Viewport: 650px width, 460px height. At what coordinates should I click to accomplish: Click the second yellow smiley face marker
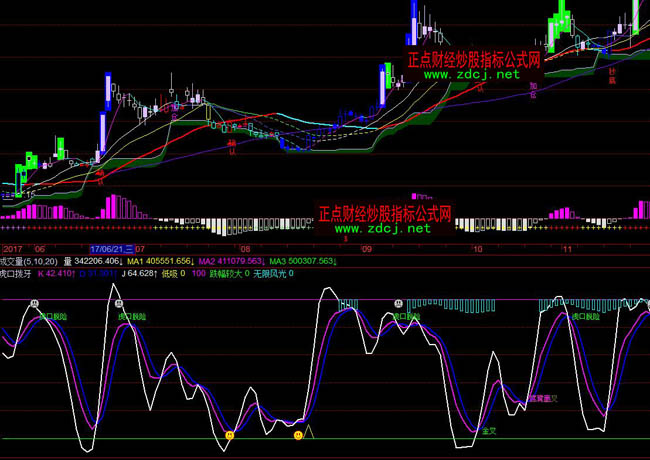(x=297, y=435)
